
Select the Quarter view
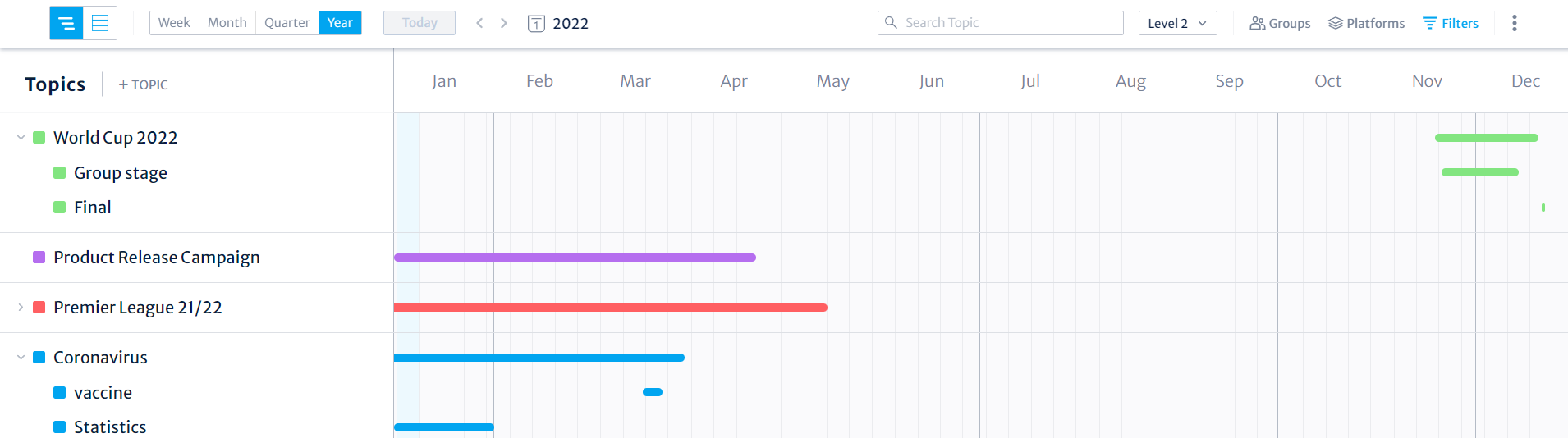(287, 23)
